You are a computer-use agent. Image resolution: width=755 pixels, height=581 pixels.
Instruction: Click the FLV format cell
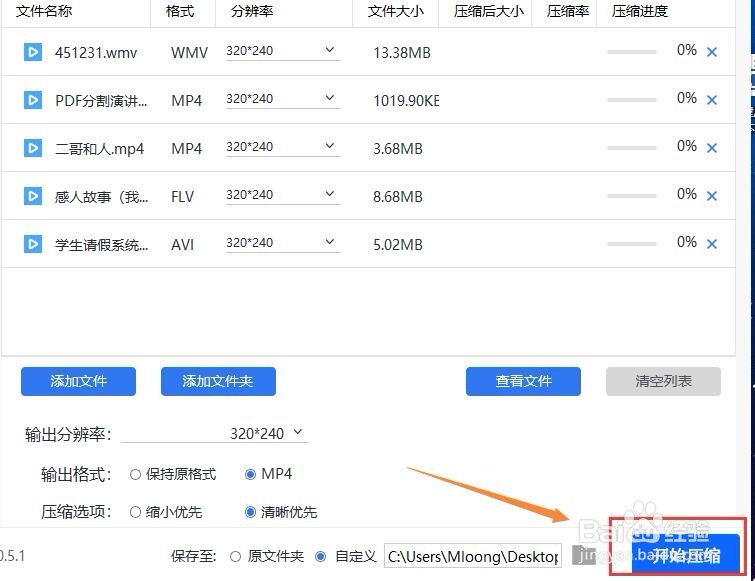coord(182,196)
